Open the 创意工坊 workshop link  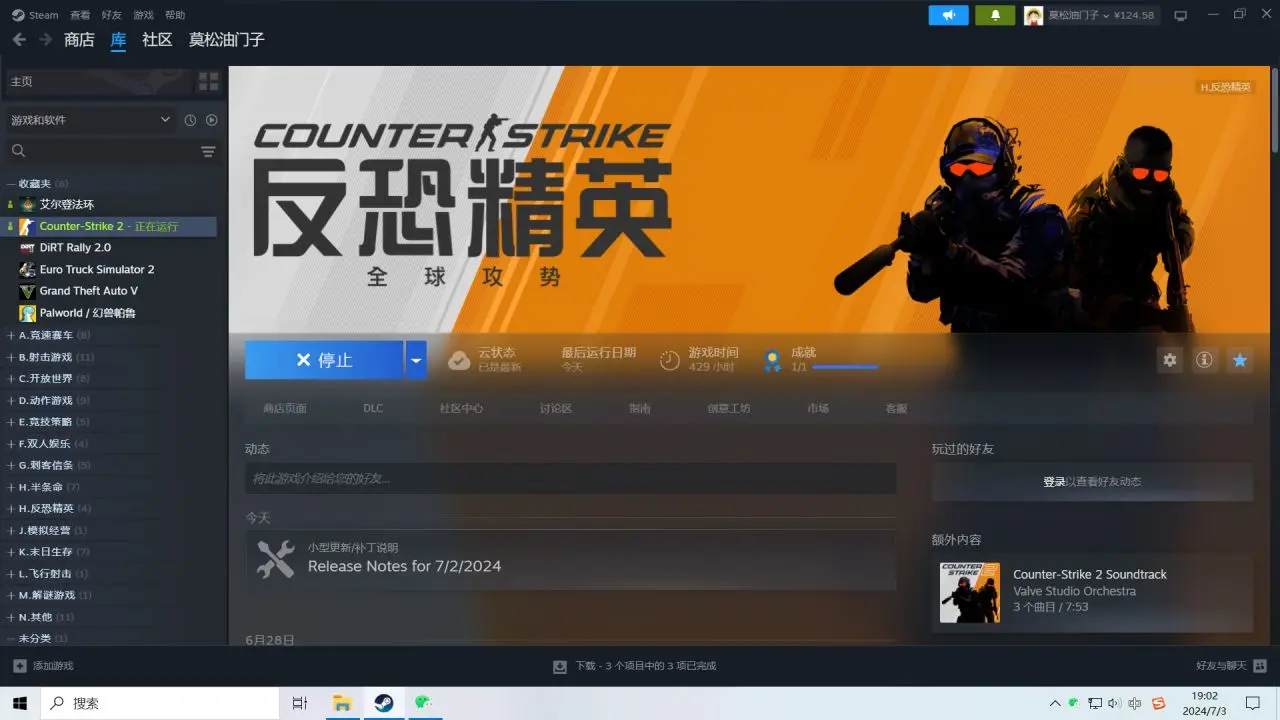728,408
